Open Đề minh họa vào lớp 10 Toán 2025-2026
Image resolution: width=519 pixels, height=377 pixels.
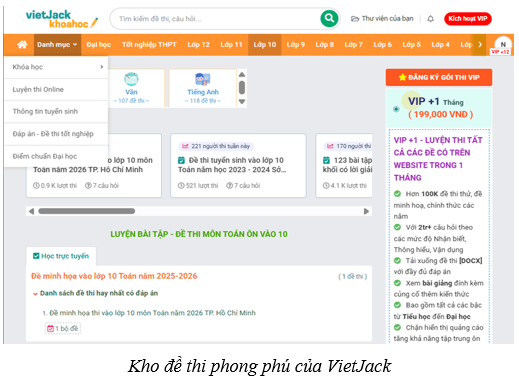click(x=114, y=276)
